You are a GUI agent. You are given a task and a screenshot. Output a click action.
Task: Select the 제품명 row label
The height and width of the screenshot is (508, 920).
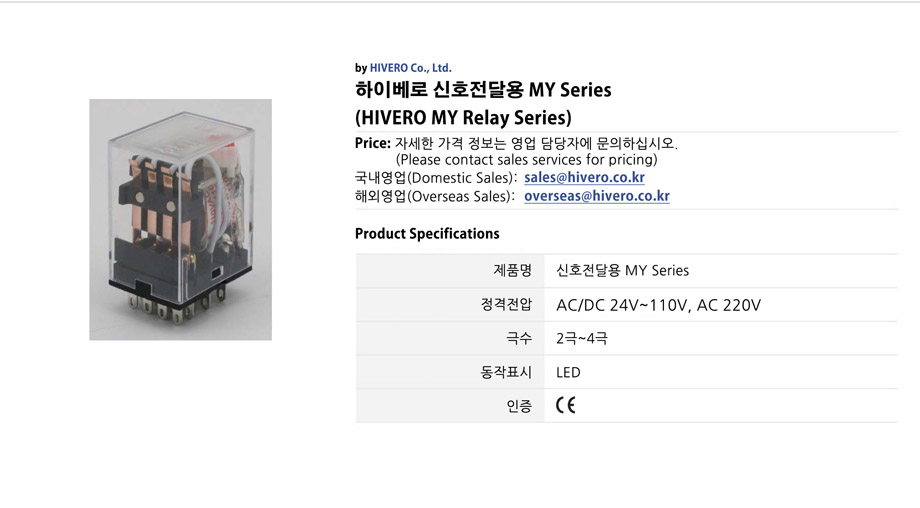tap(512, 270)
